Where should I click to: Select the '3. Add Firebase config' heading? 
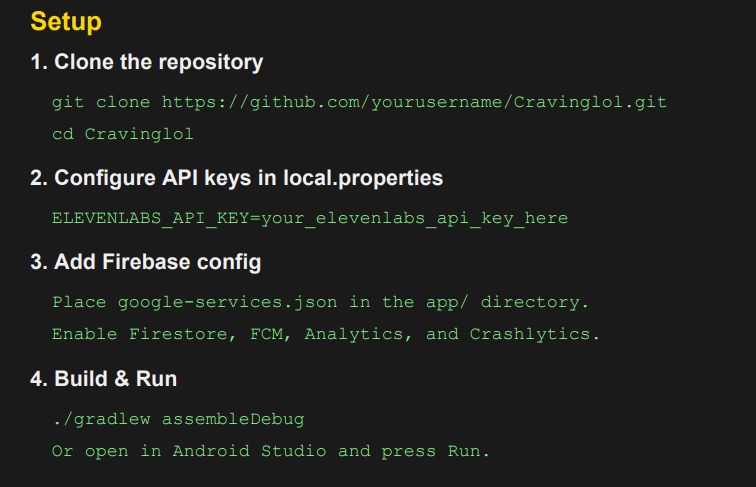(x=146, y=262)
